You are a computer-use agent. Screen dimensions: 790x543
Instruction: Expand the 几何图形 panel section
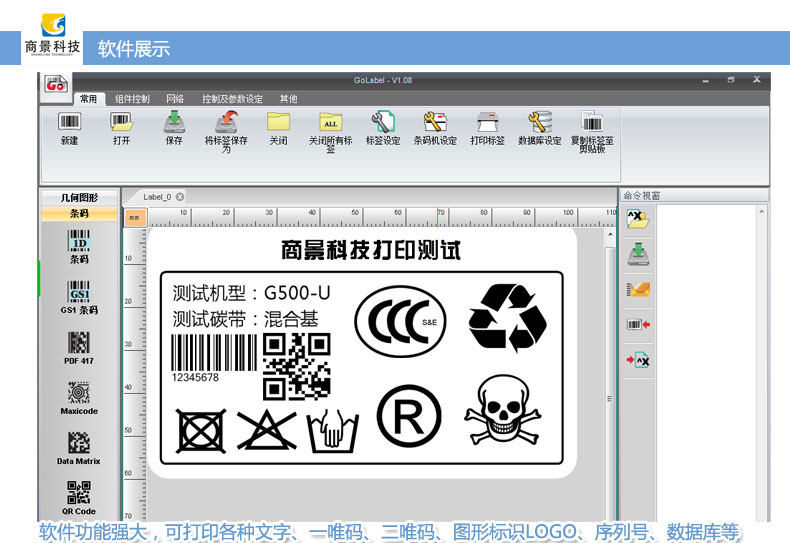(x=79, y=197)
